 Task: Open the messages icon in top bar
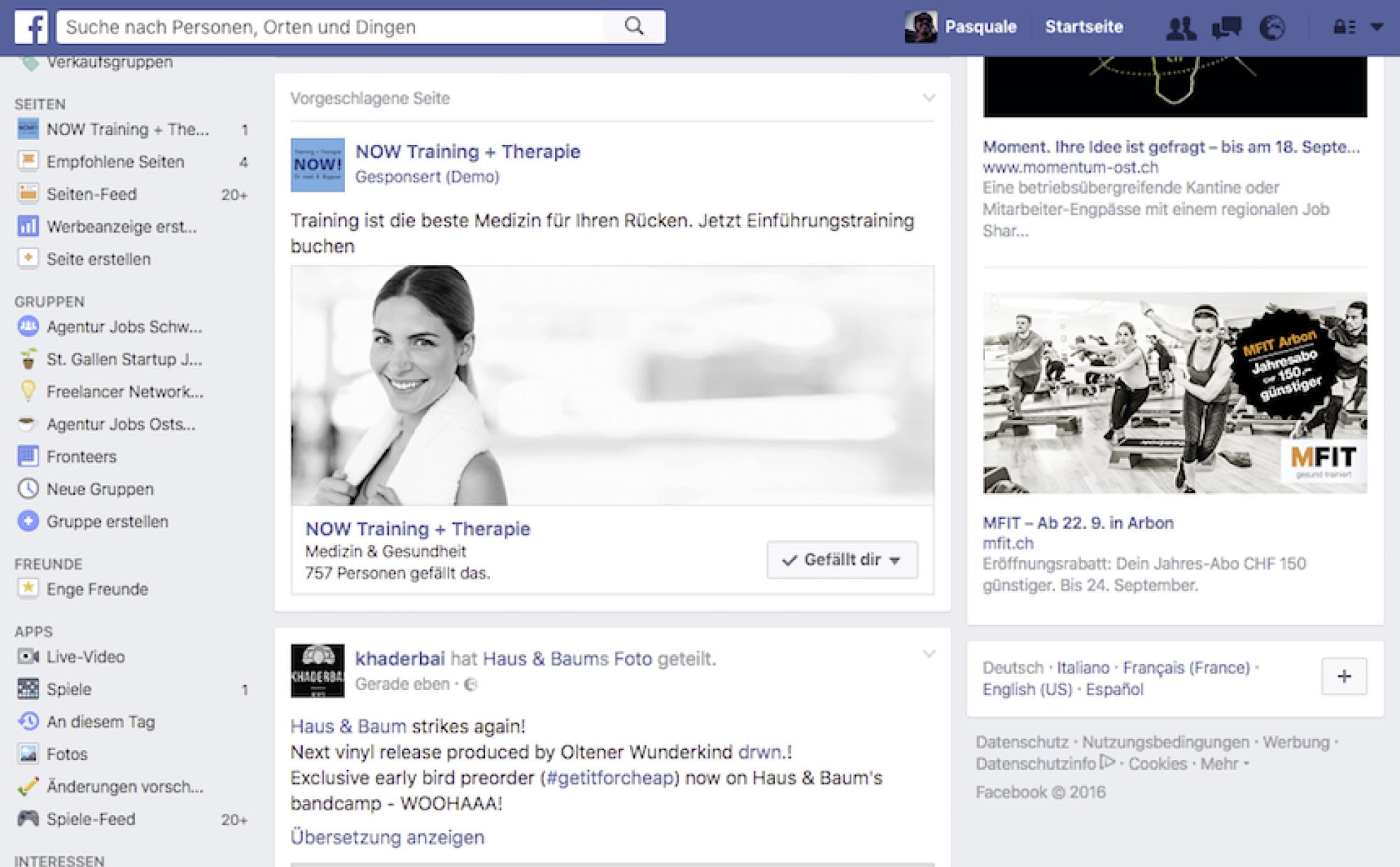click(x=1226, y=27)
